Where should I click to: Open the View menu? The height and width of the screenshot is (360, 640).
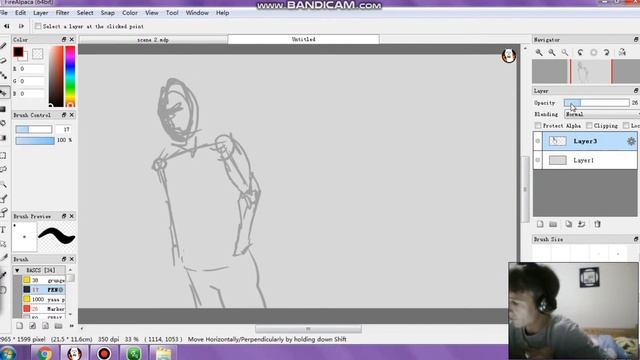(151, 13)
